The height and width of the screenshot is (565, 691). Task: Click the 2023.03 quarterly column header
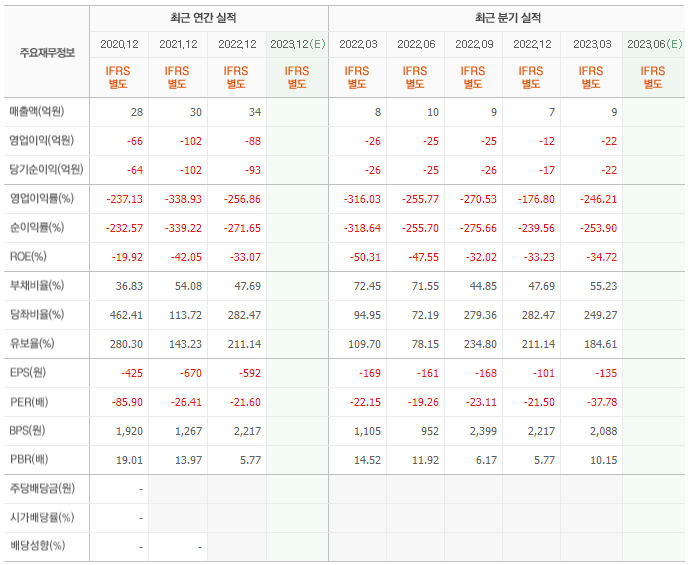[x=592, y=45]
